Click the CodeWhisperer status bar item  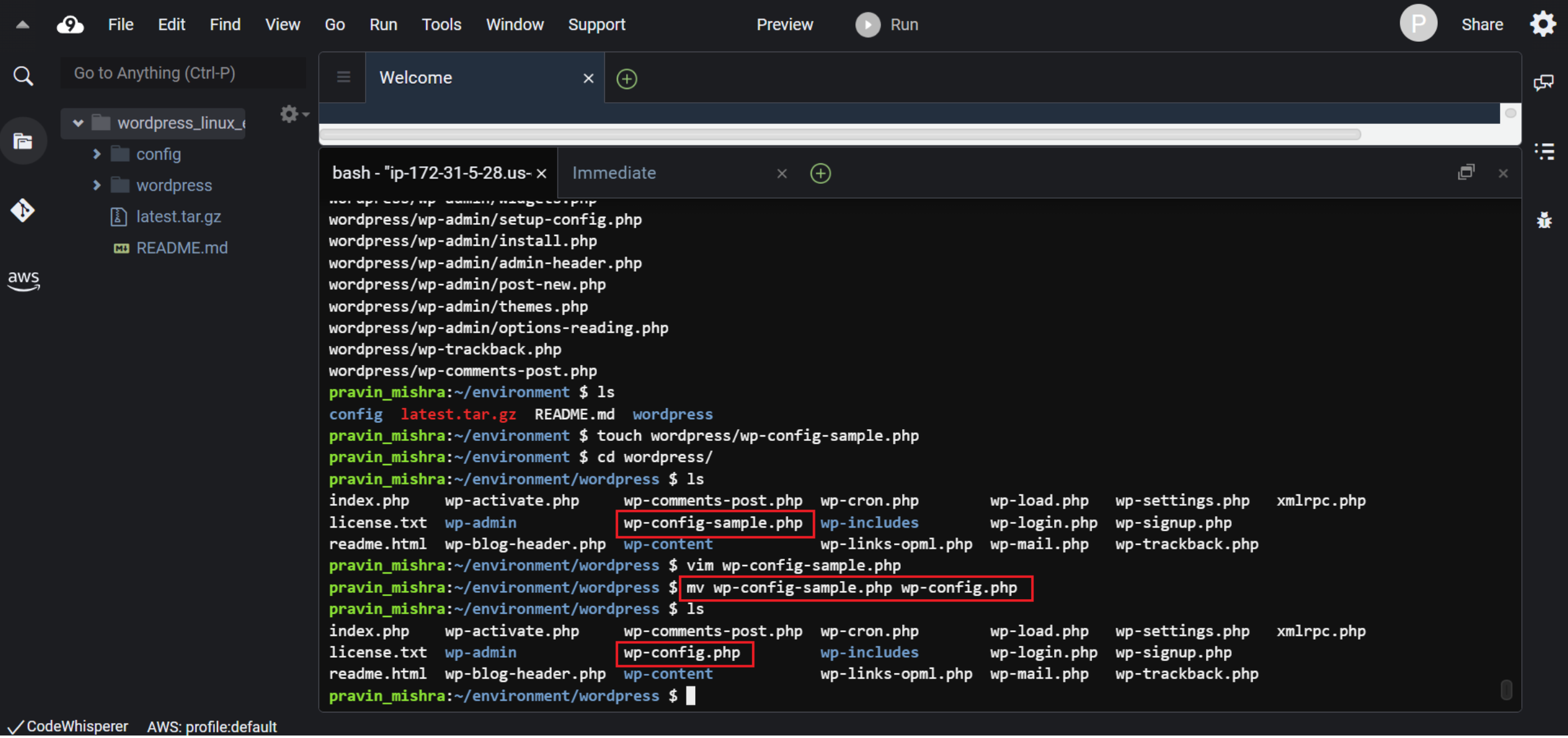[x=69, y=727]
